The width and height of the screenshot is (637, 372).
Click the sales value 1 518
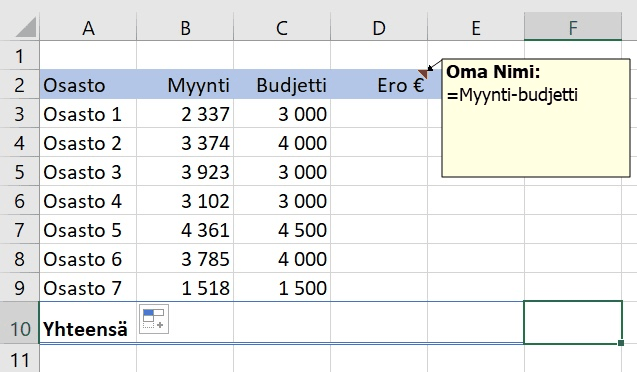click(185, 288)
